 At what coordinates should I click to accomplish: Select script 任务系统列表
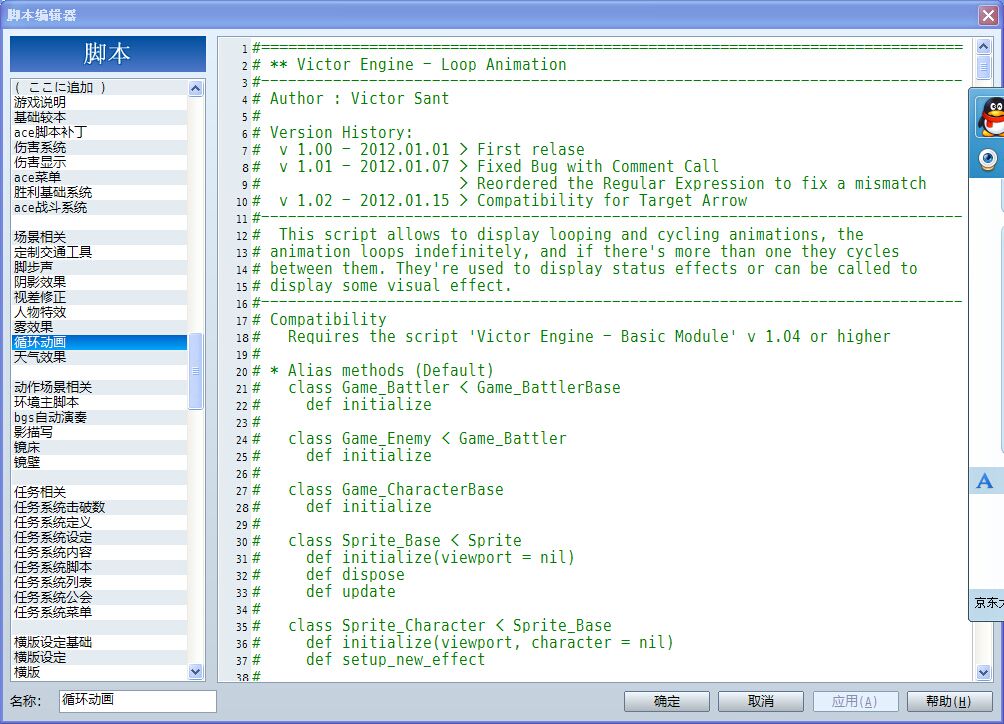coord(100,582)
